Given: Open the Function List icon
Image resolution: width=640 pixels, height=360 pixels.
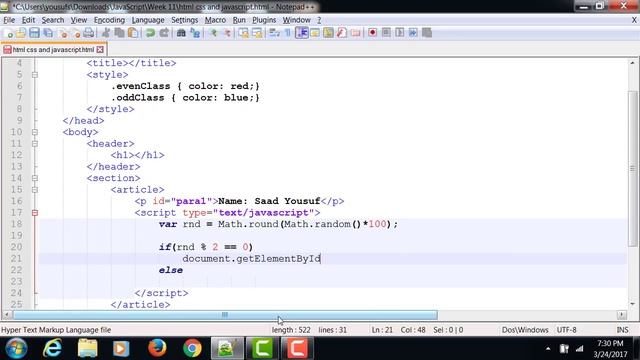Looking at the screenshot, I should click(x=342, y=33).
